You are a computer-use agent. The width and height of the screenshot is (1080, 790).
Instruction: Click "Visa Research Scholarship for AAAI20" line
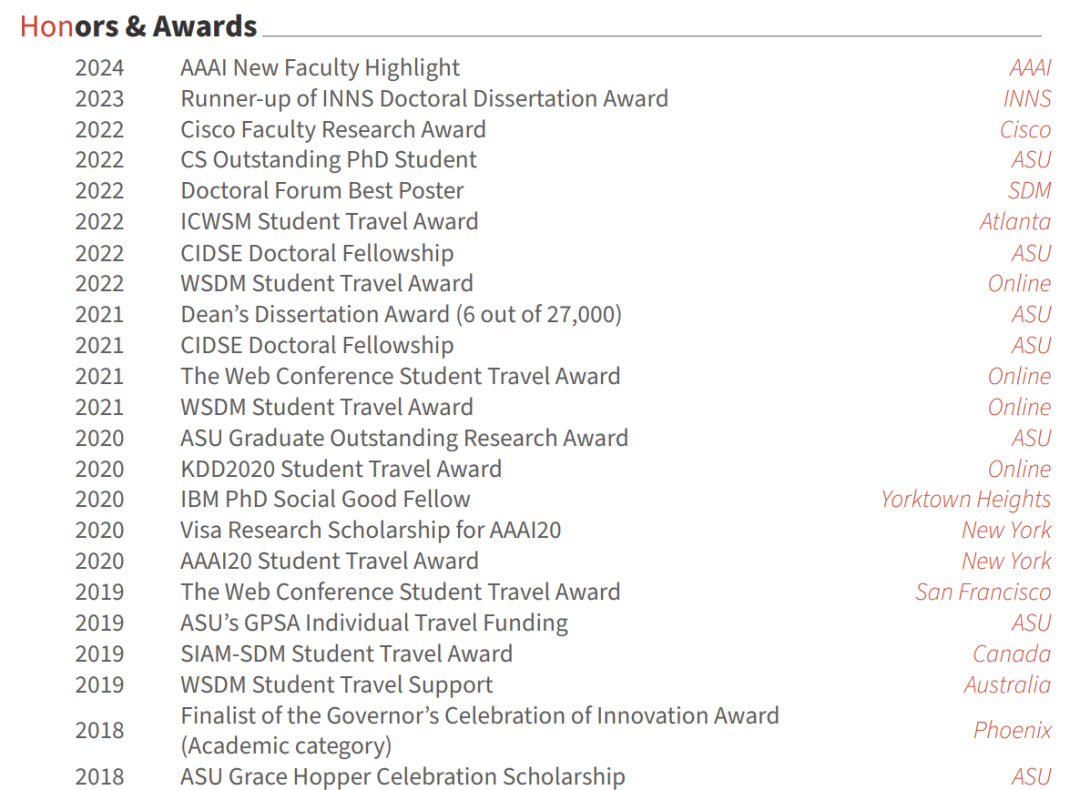point(370,530)
